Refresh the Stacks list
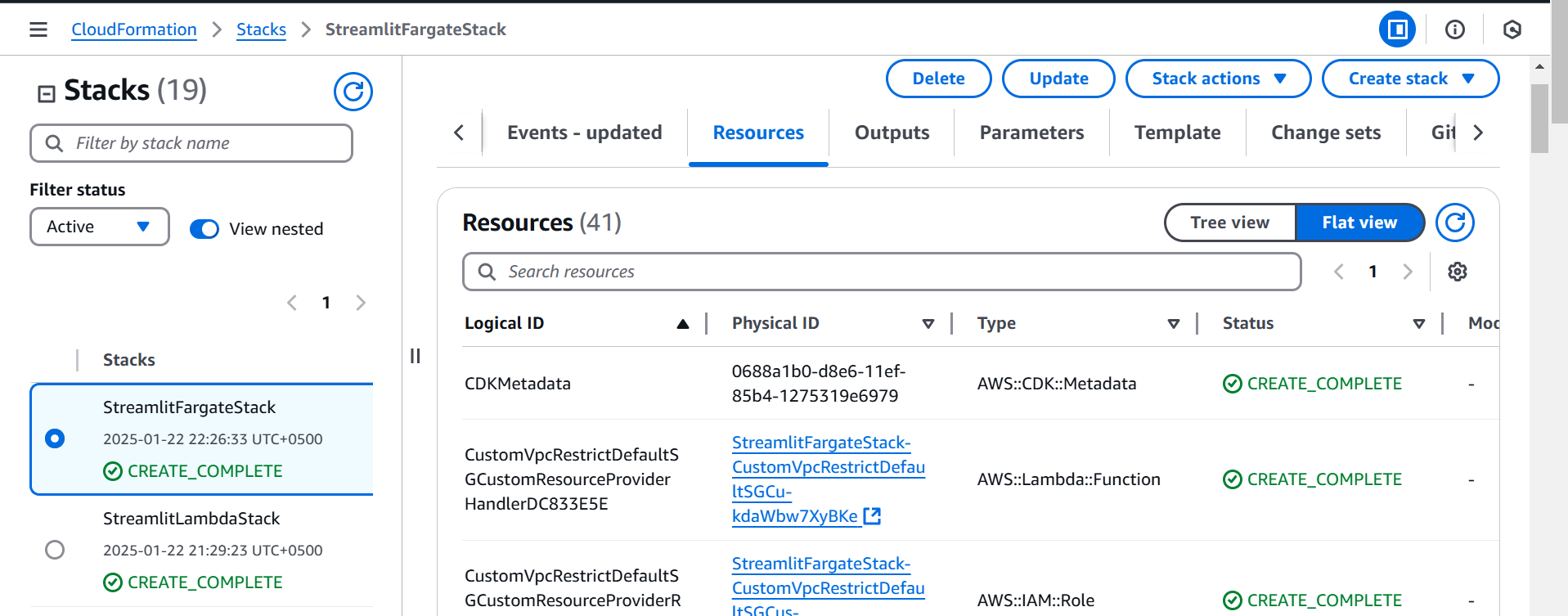The width and height of the screenshot is (1568, 616). (353, 92)
